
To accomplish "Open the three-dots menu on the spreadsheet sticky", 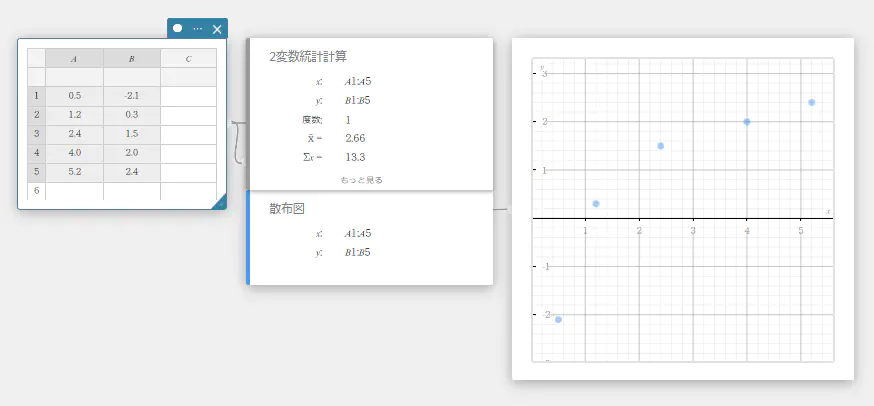I will pyautogui.click(x=198, y=29).
